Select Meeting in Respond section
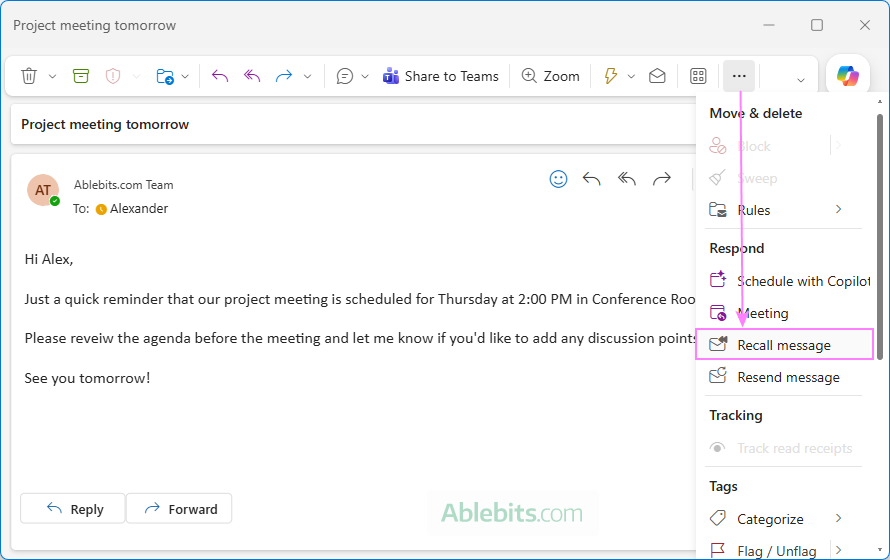The width and height of the screenshot is (890, 560). (783, 313)
